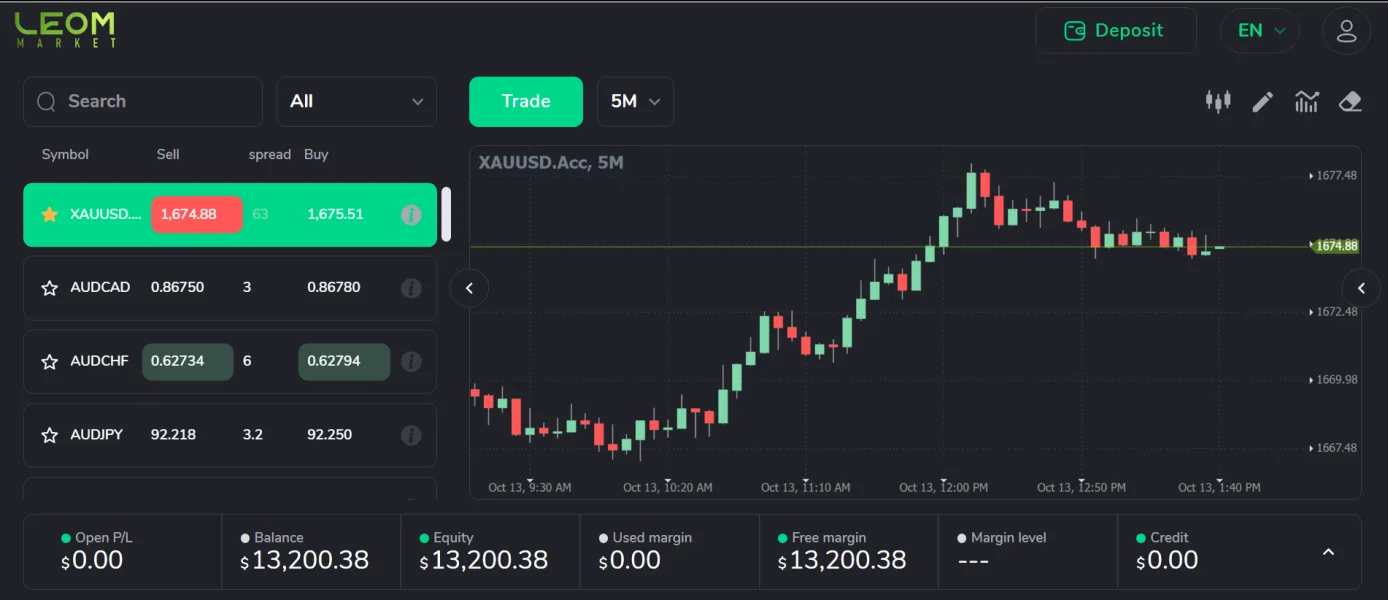Open the 5M timeframe dropdown
The image size is (1388, 600).
click(x=635, y=102)
